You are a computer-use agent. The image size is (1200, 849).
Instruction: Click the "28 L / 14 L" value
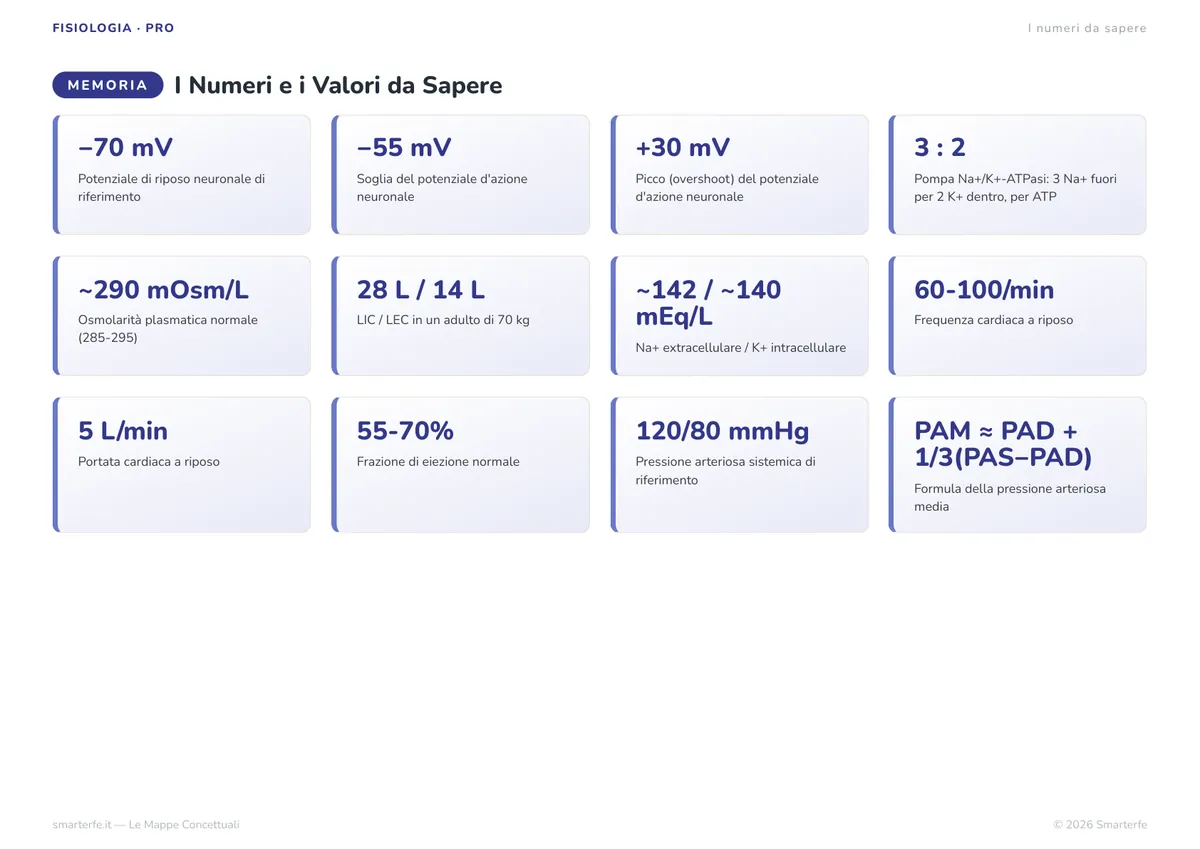pyautogui.click(x=421, y=290)
